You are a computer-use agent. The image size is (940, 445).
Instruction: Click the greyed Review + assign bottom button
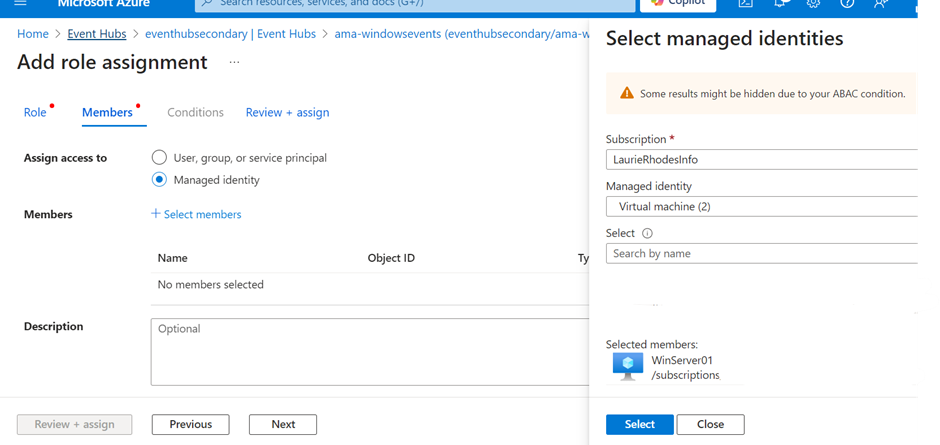point(74,424)
